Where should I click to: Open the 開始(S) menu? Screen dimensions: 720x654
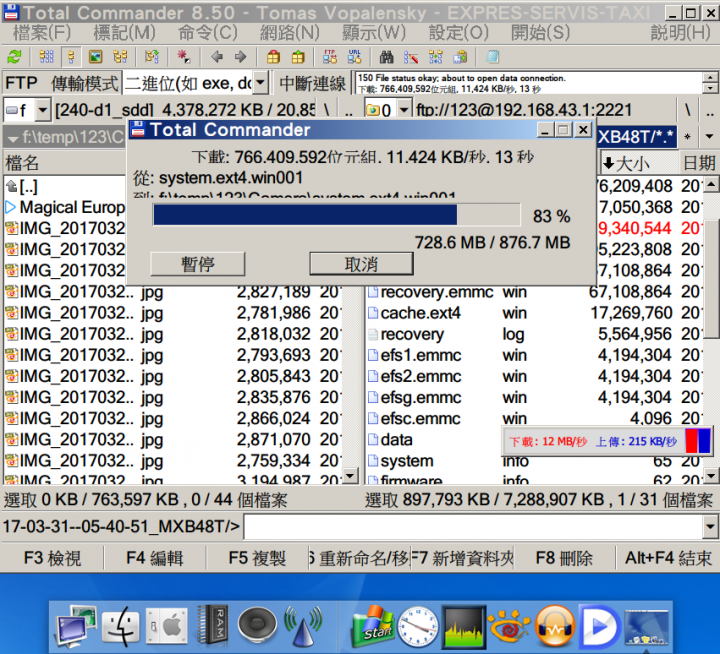pos(540,33)
